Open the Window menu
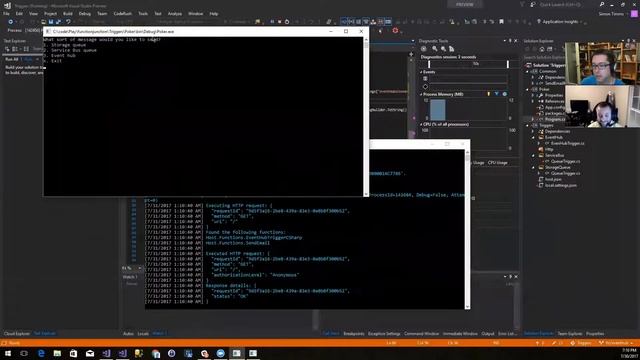640x360 pixels. [196, 13]
